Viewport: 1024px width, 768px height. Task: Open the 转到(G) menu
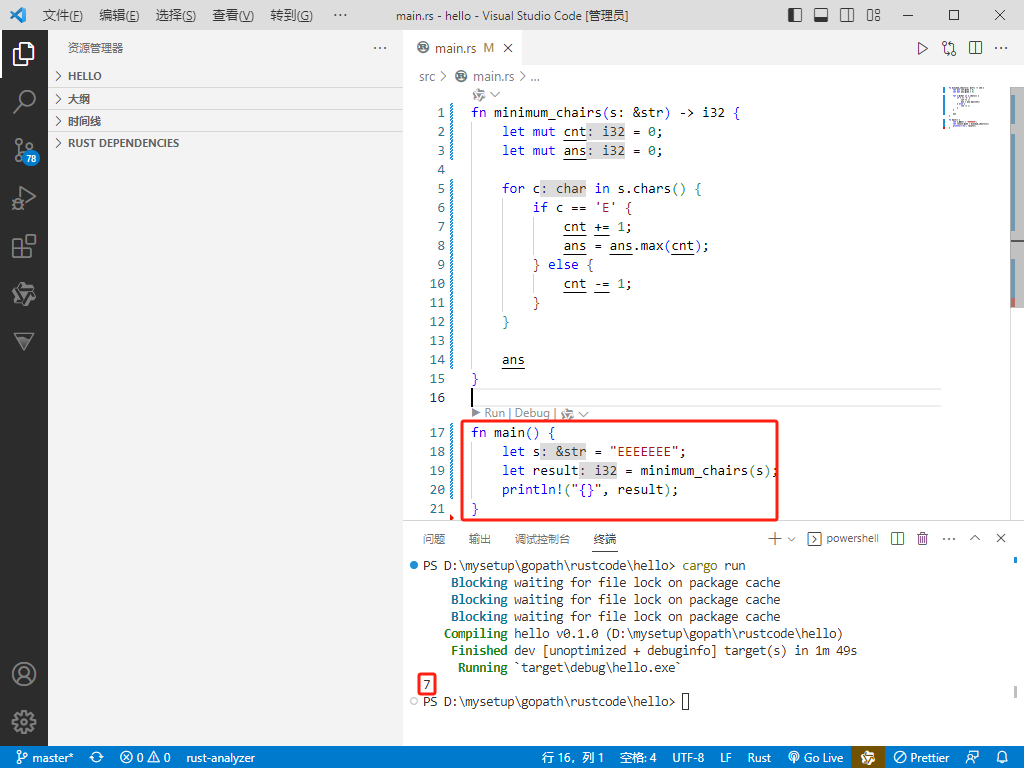coord(291,15)
